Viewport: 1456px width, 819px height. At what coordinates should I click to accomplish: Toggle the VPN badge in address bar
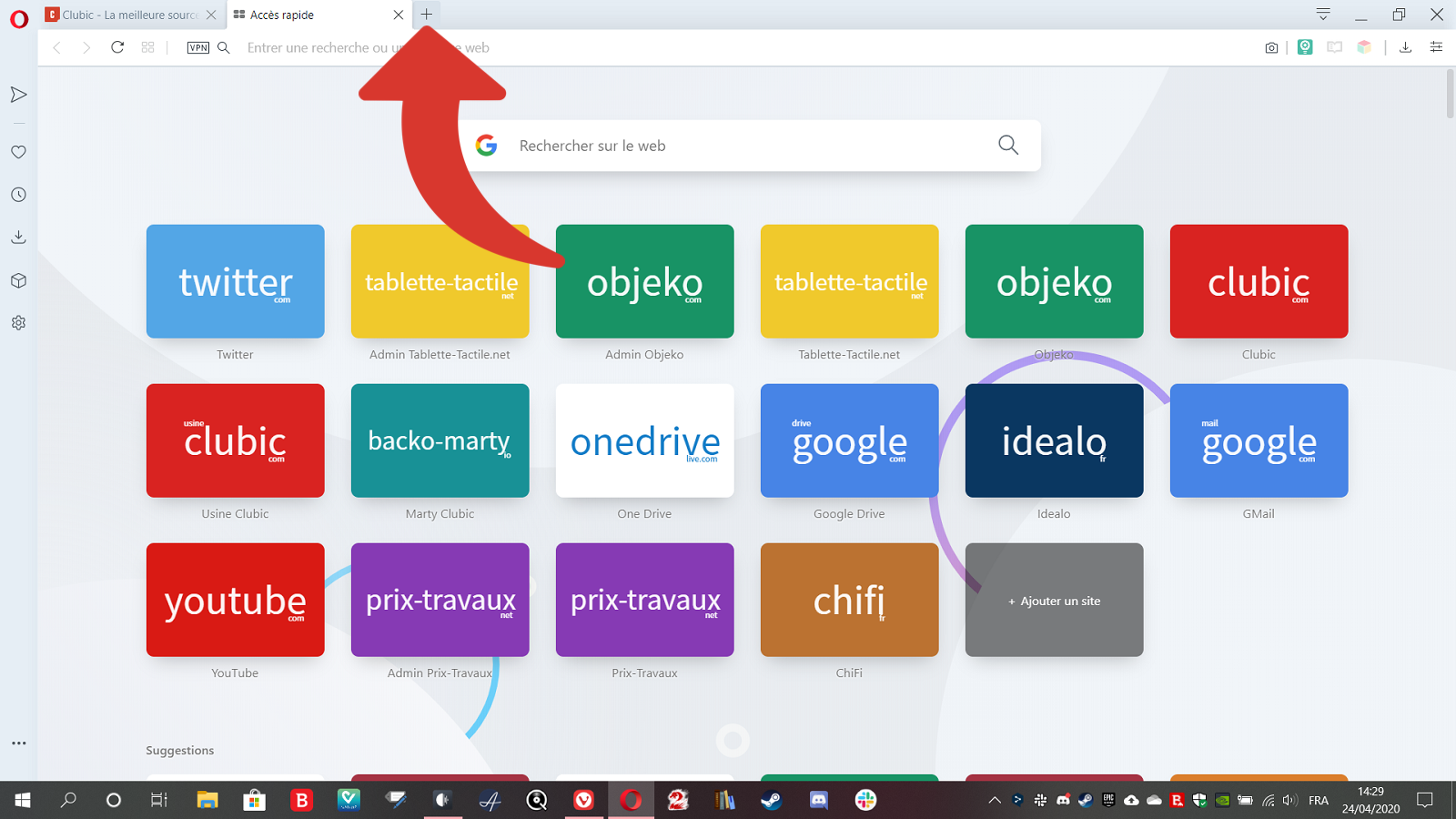click(x=197, y=47)
